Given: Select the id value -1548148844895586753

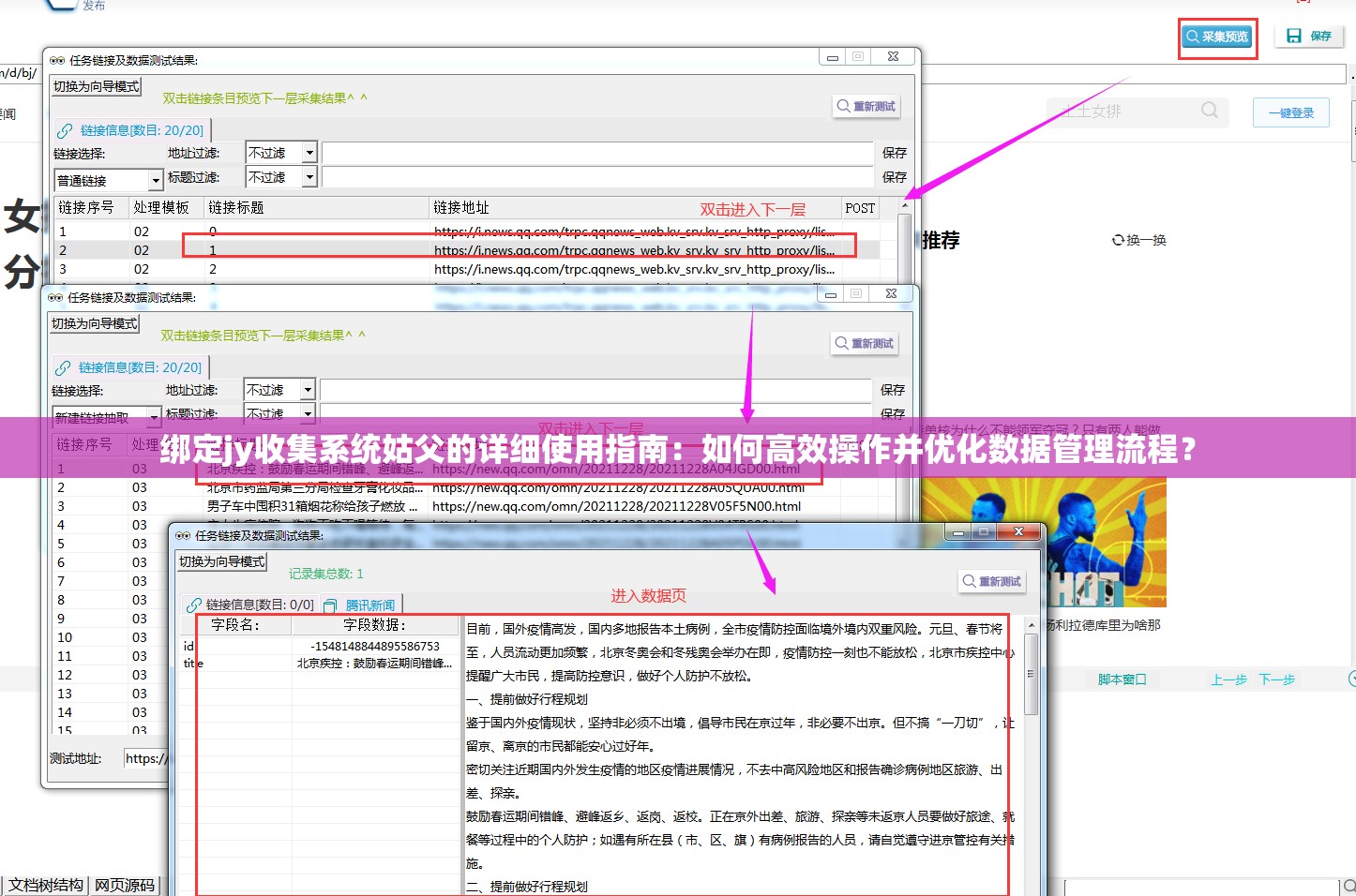Looking at the screenshot, I should coord(375,646).
